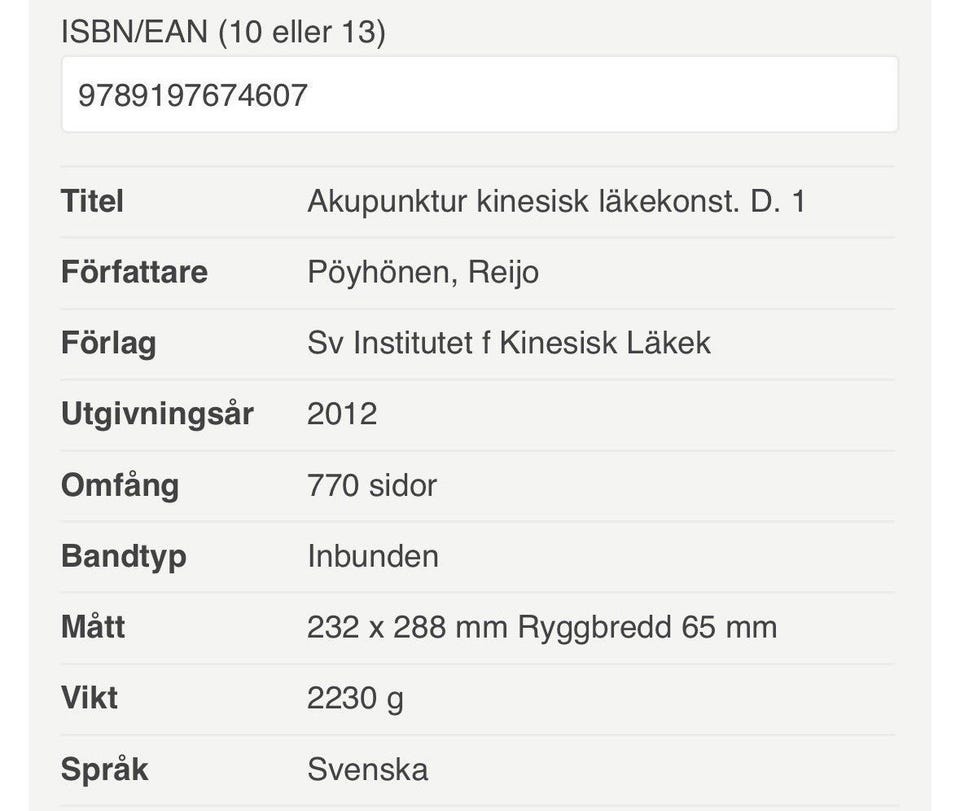
Task: Click the "Omfång" row label
Action: point(120,485)
